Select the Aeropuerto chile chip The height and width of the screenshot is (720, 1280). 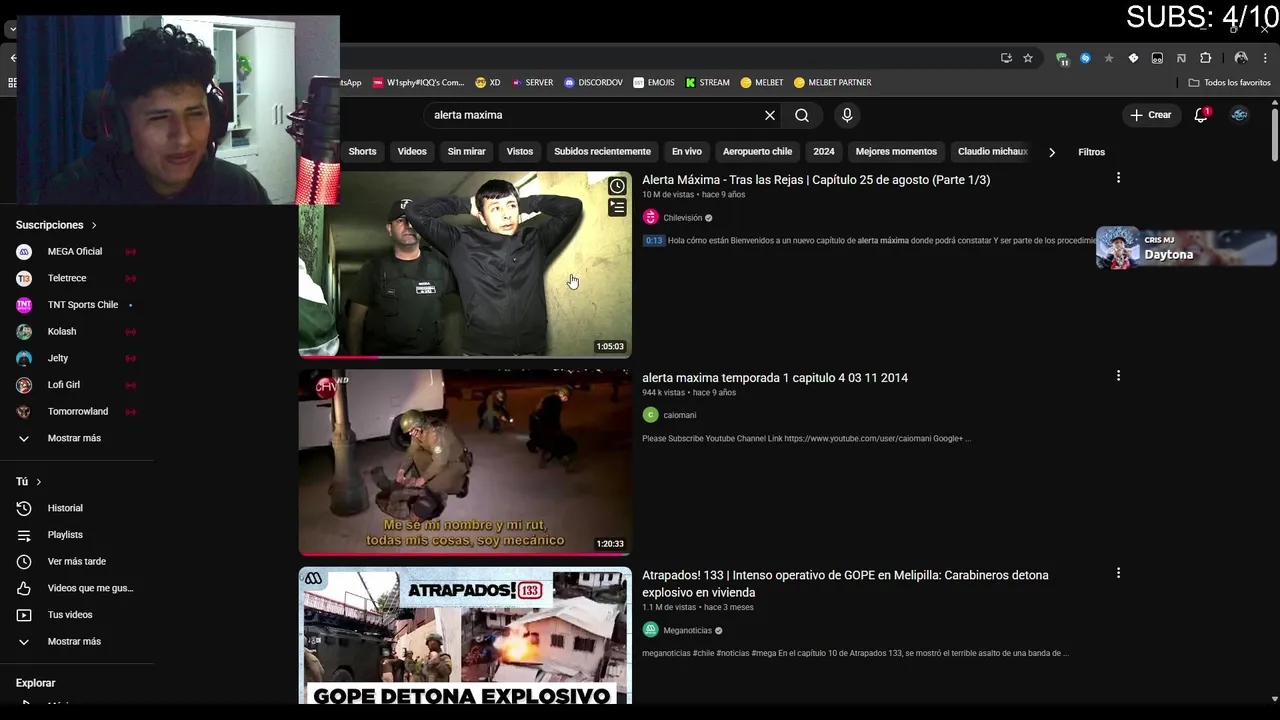pos(757,152)
